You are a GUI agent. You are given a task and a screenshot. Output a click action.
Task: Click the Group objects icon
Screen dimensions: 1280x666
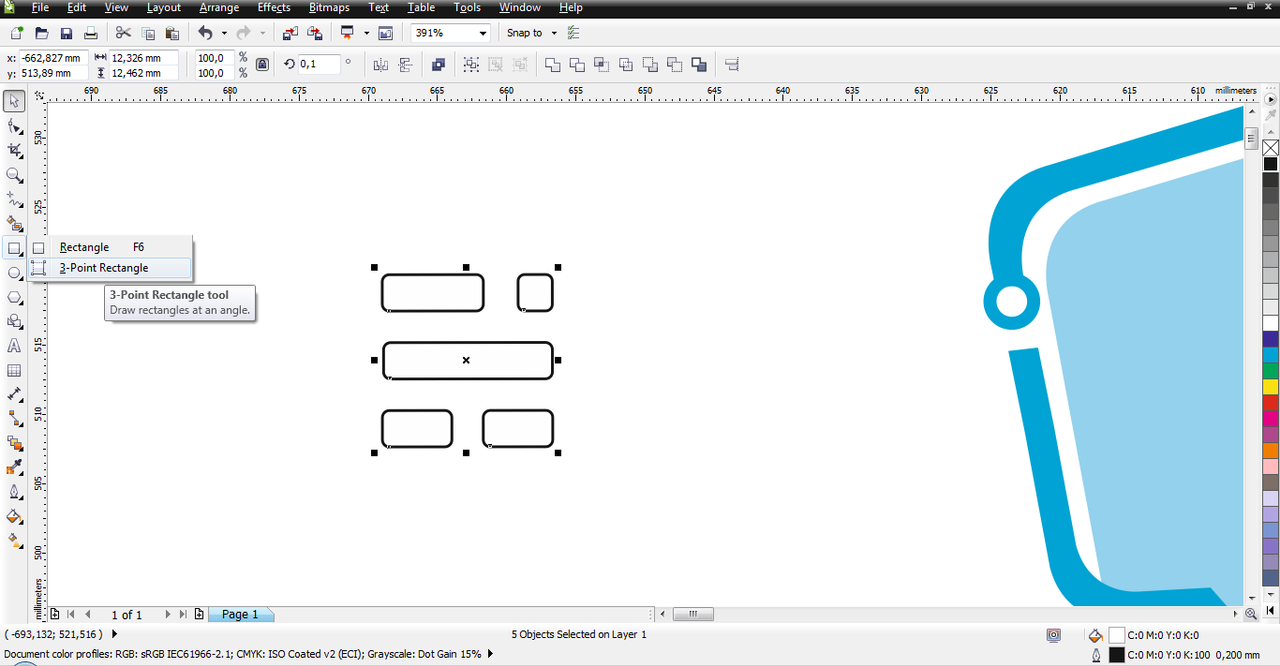470,64
